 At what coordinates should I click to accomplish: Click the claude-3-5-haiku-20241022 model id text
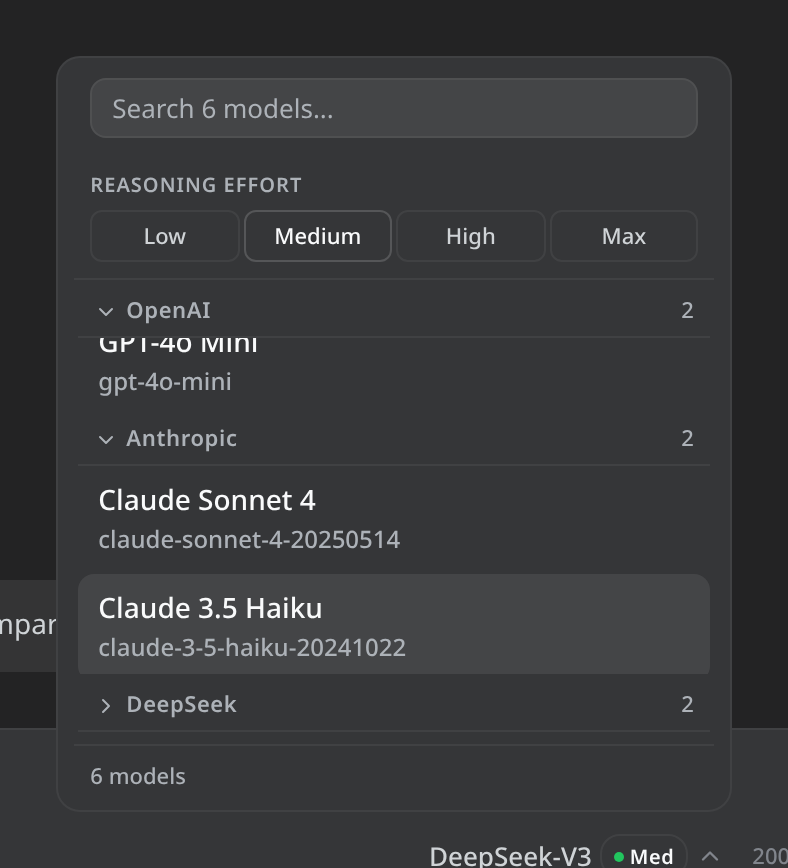click(x=252, y=648)
